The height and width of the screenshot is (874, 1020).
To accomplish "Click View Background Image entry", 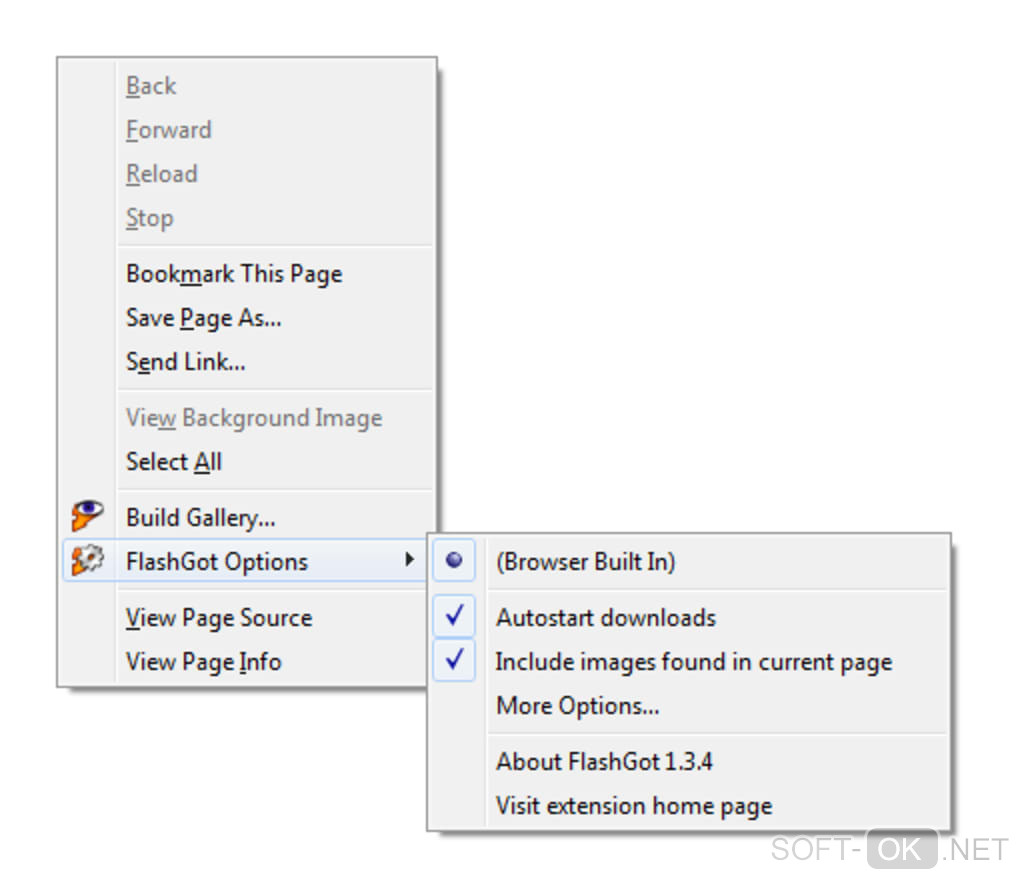I will pyautogui.click(x=254, y=418).
